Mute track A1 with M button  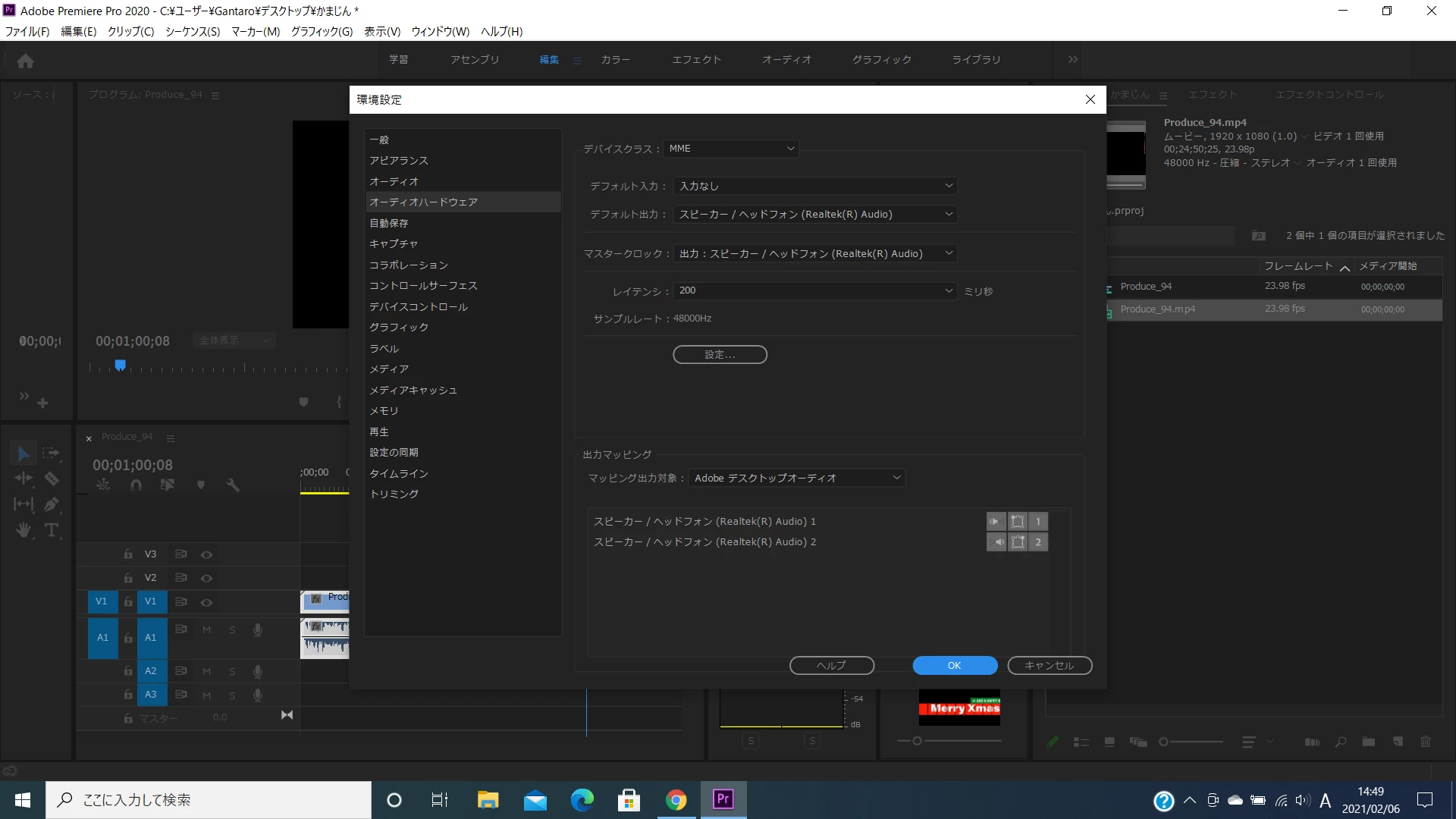click(206, 630)
